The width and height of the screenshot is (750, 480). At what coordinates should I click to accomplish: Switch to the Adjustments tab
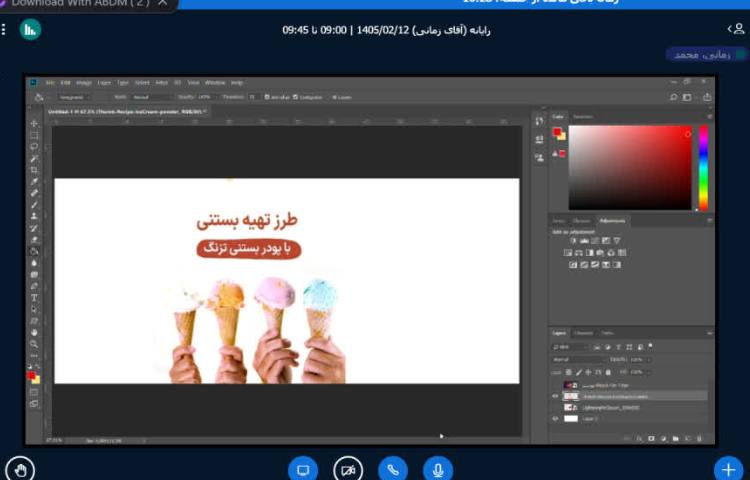tap(612, 221)
